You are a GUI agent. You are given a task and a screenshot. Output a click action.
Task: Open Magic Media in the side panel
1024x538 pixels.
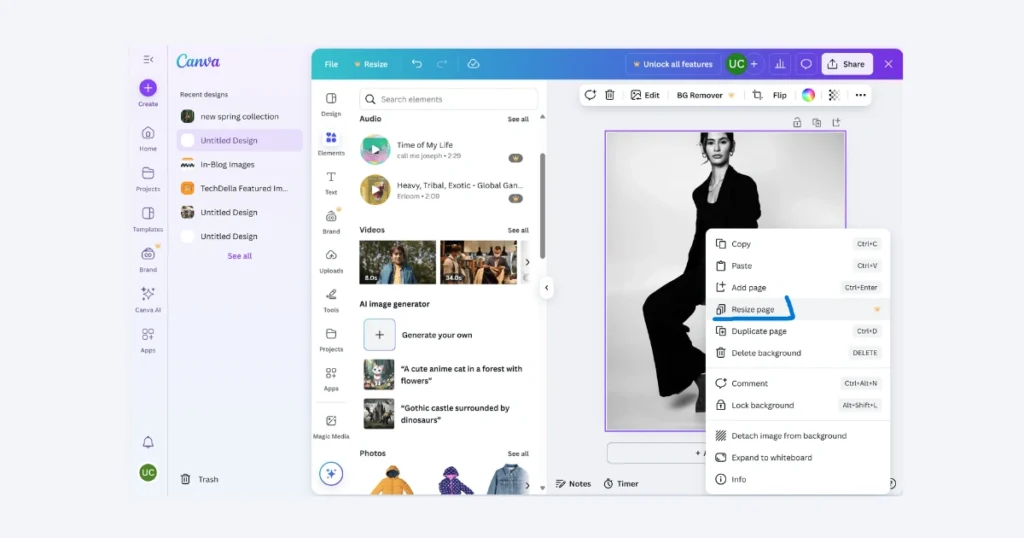331,426
